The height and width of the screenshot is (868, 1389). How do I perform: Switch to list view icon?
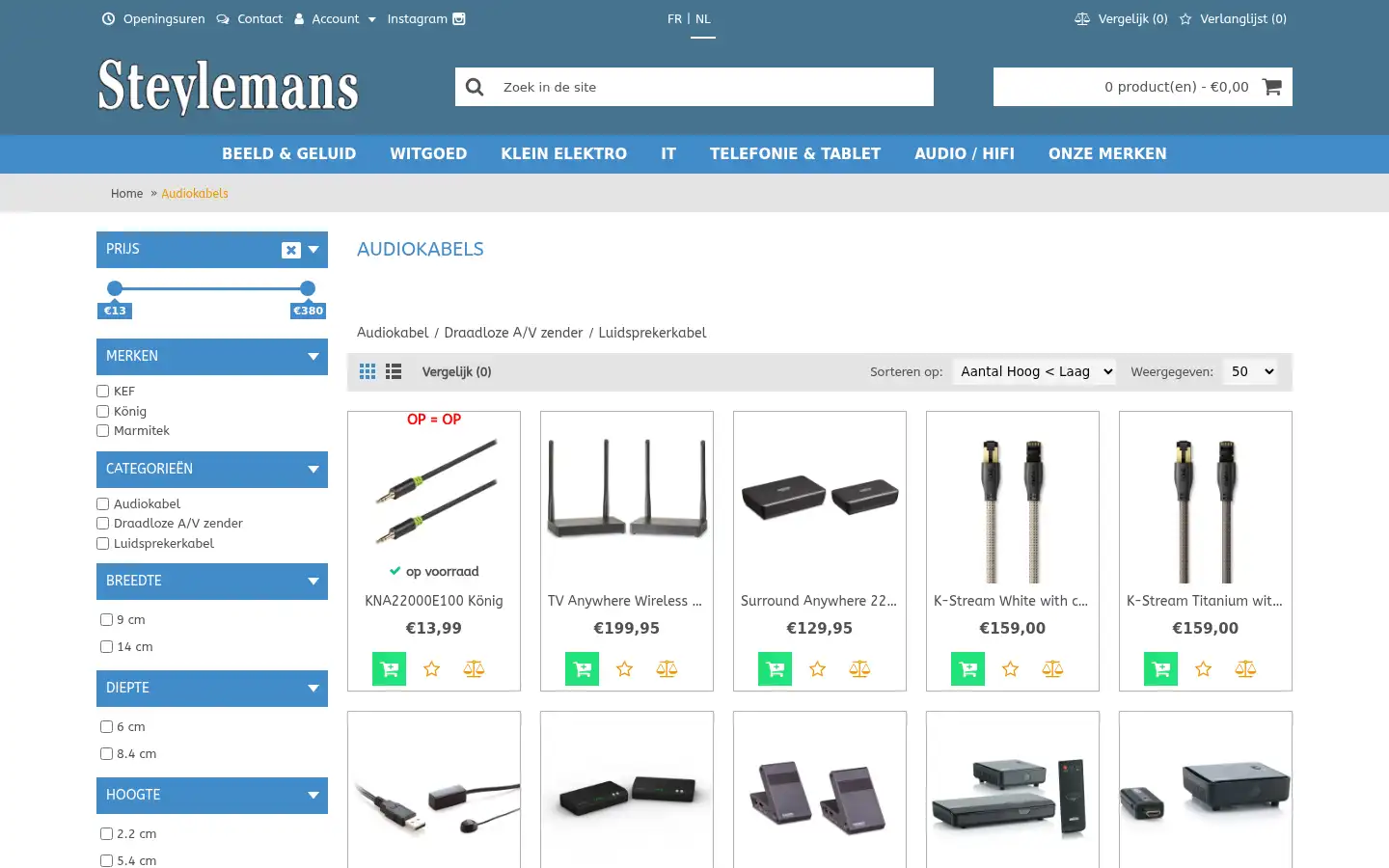(x=394, y=372)
